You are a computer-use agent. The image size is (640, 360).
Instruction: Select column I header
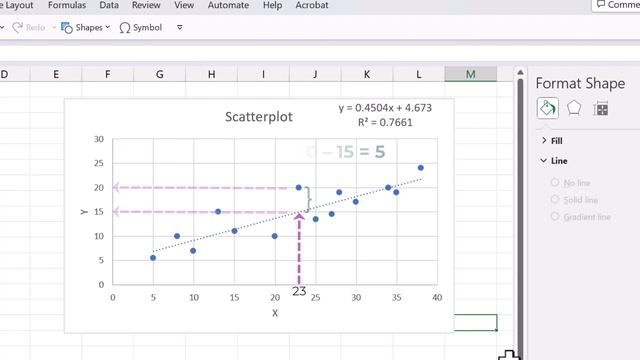coord(263,74)
